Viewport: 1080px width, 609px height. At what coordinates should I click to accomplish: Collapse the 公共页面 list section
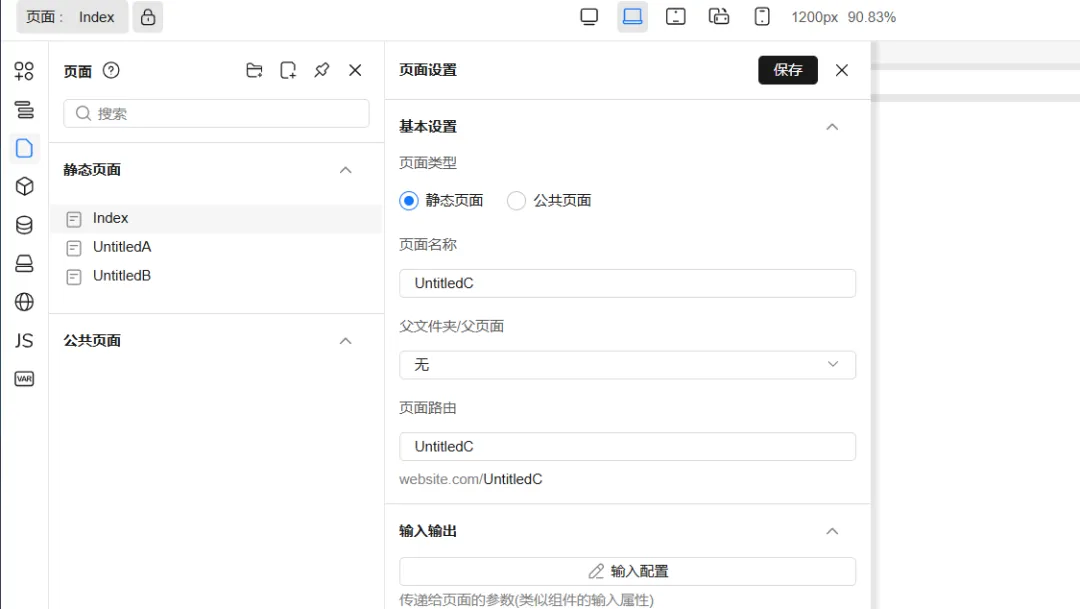pos(346,341)
